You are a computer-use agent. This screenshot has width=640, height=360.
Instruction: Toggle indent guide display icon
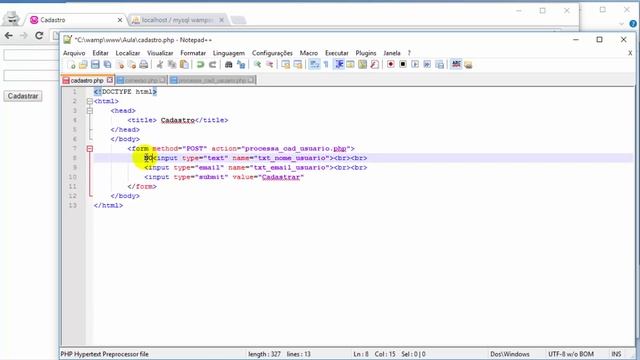[x=338, y=64]
